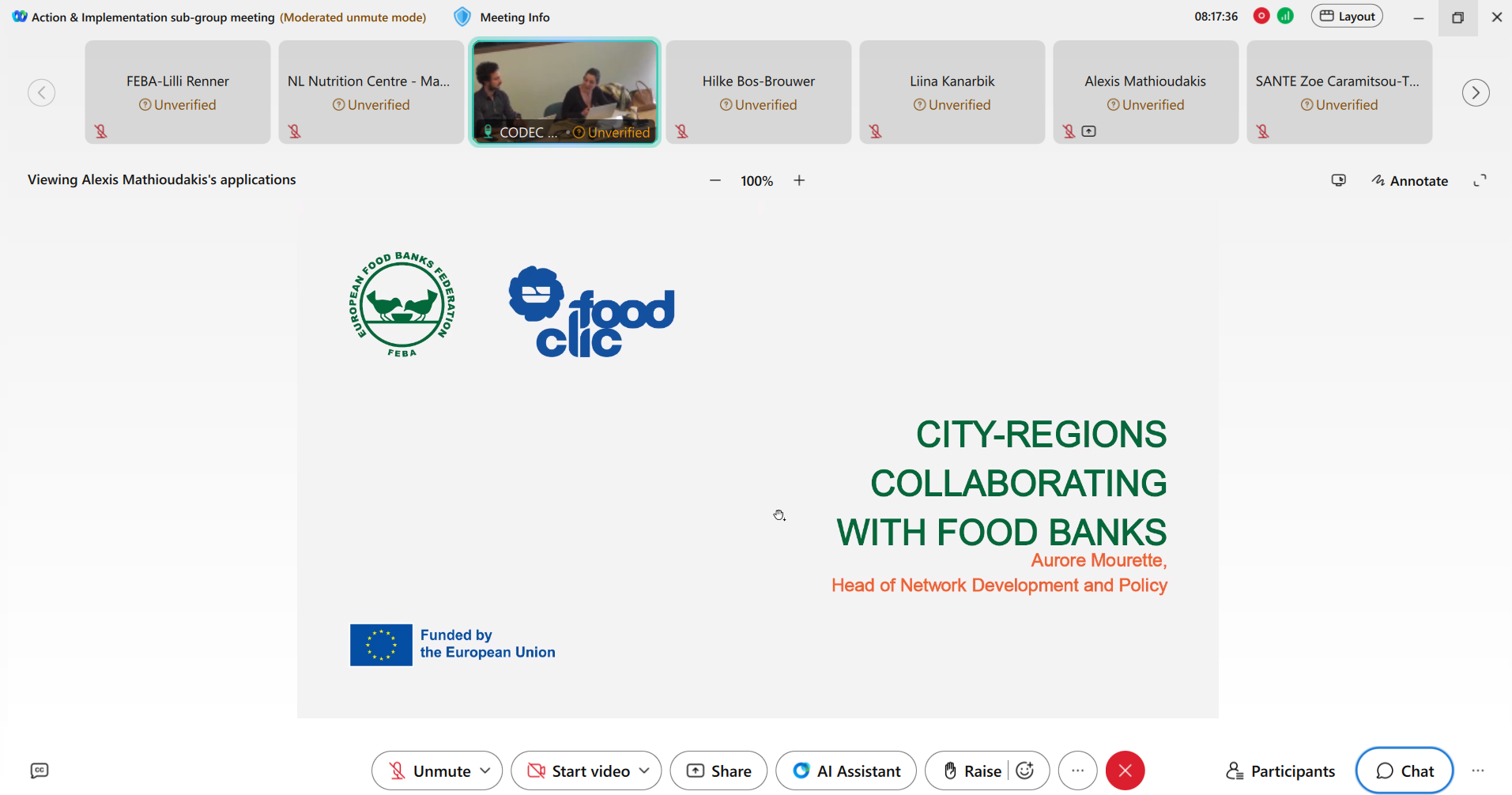The height and width of the screenshot is (795, 1512).
Task: Select FEBA-Lilli Renner participant tile
Action: pos(178,92)
